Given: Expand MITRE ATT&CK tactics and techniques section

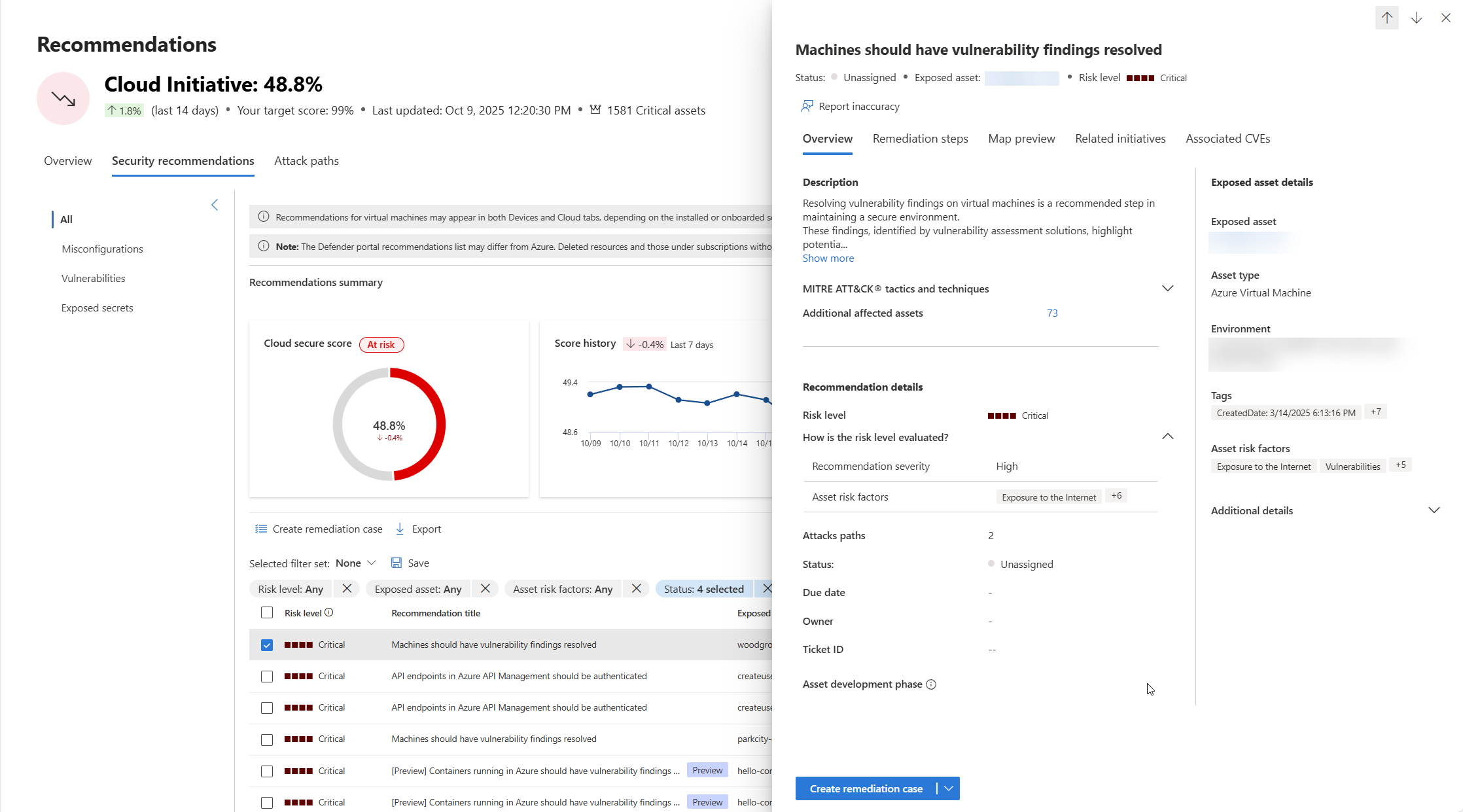Looking at the screenshot, I should [x=1167, y=289].
